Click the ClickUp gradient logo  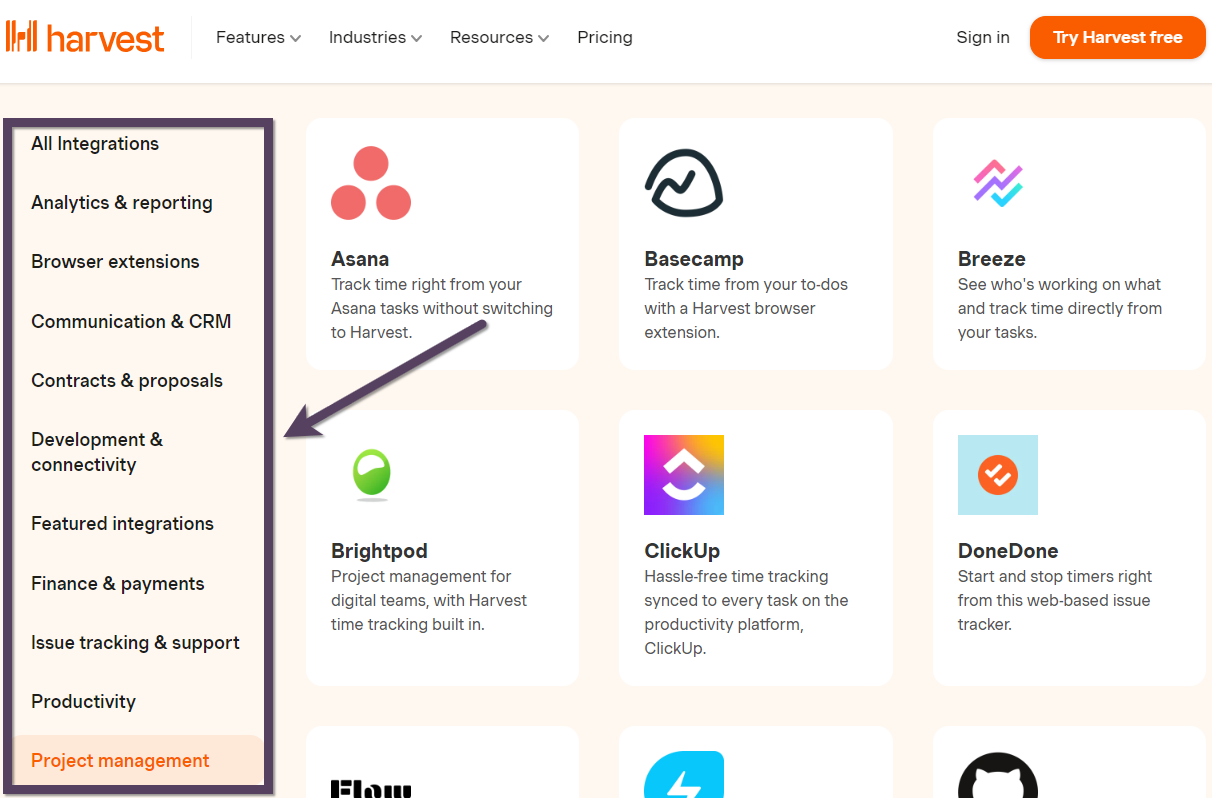click(684, 475)
